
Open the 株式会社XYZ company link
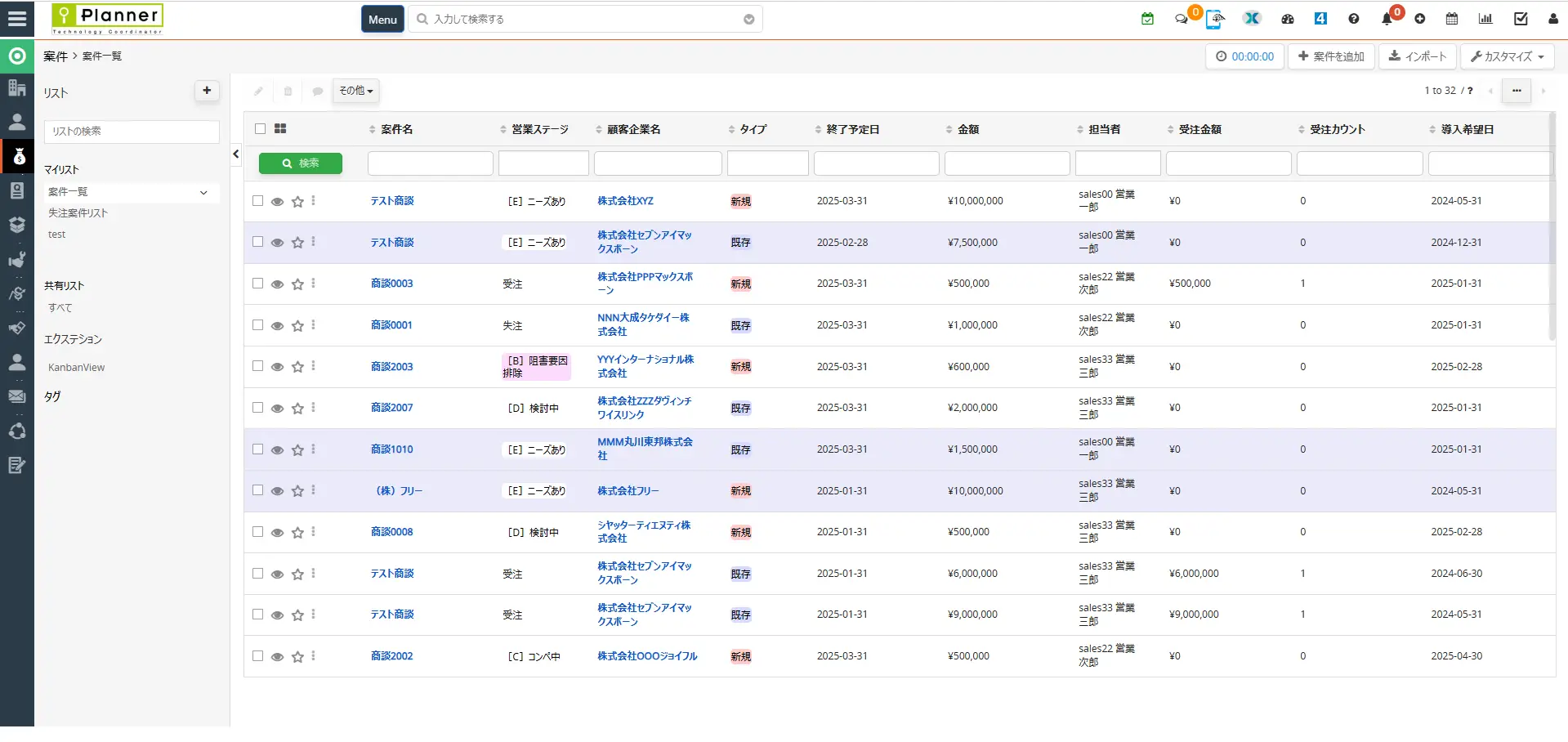point(625,201)
